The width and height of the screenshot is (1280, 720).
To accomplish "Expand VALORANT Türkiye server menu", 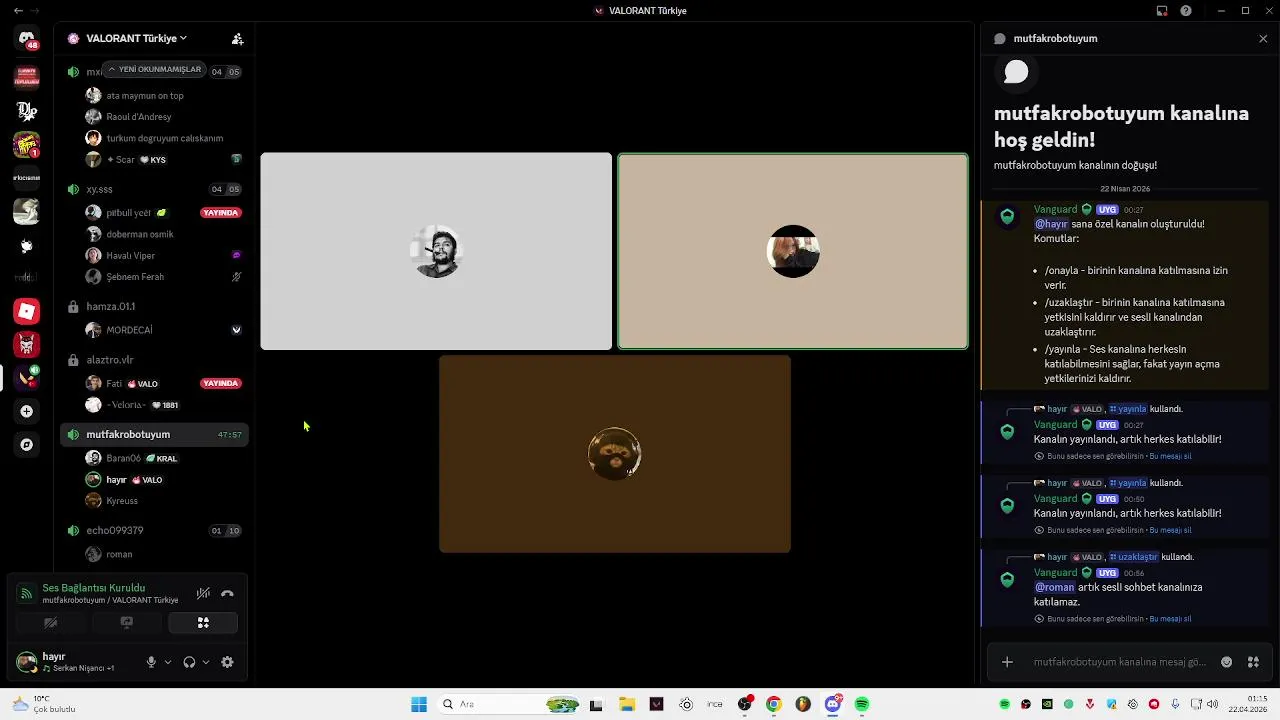I will [x=137, y=38].
